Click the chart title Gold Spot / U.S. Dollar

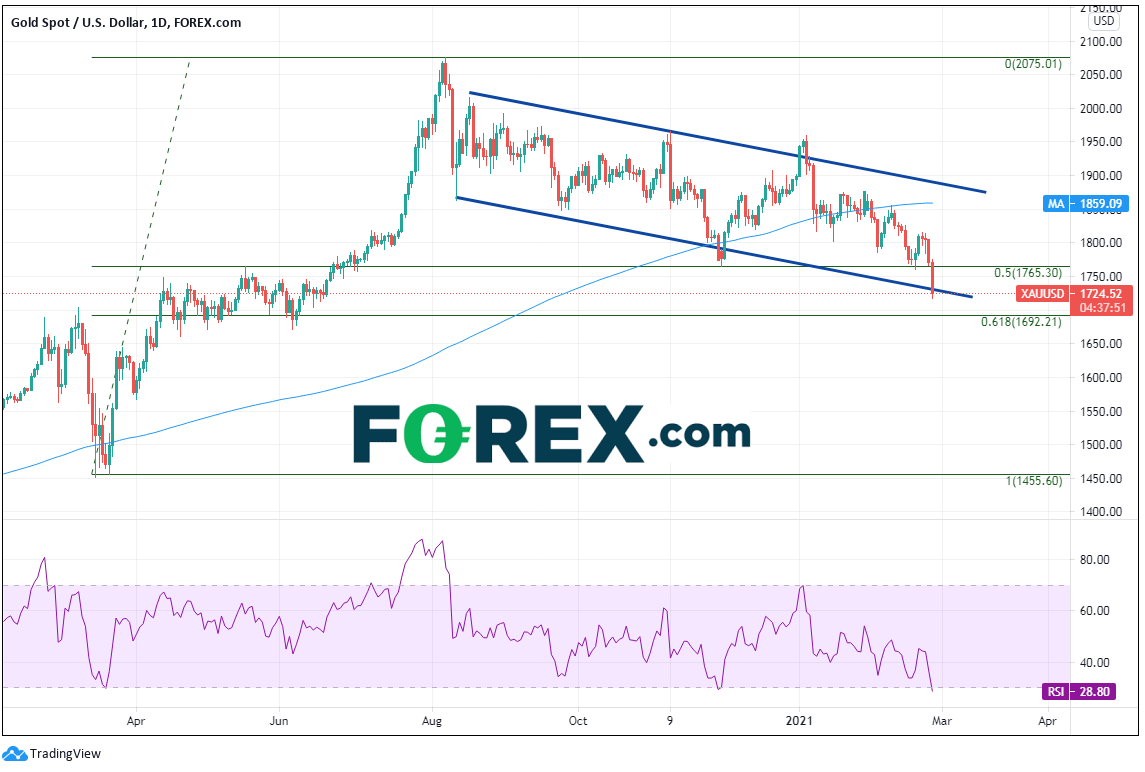coord(81,22)
